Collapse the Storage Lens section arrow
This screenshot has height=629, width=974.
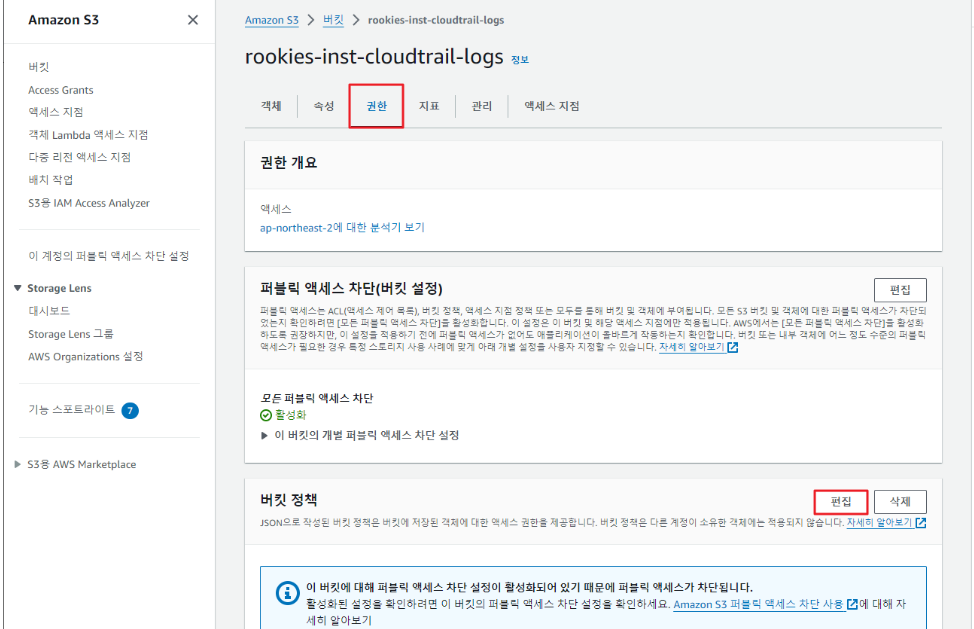[x=17, y=288]
